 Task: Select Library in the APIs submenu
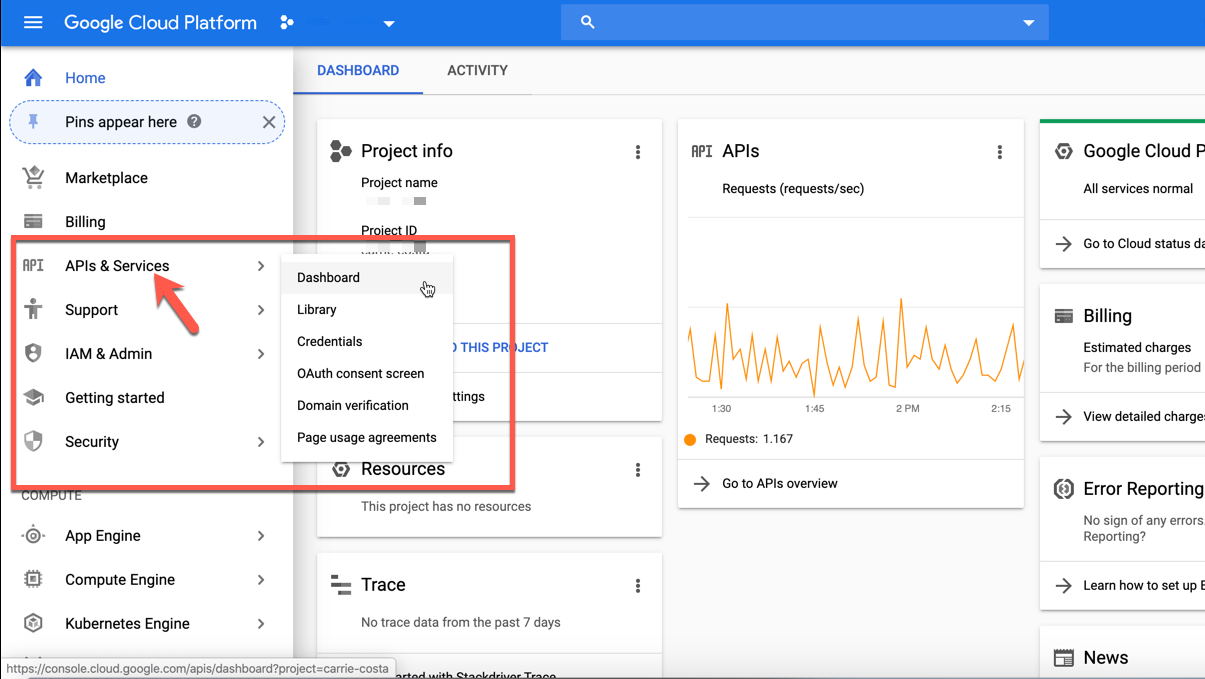click(367, 310)
